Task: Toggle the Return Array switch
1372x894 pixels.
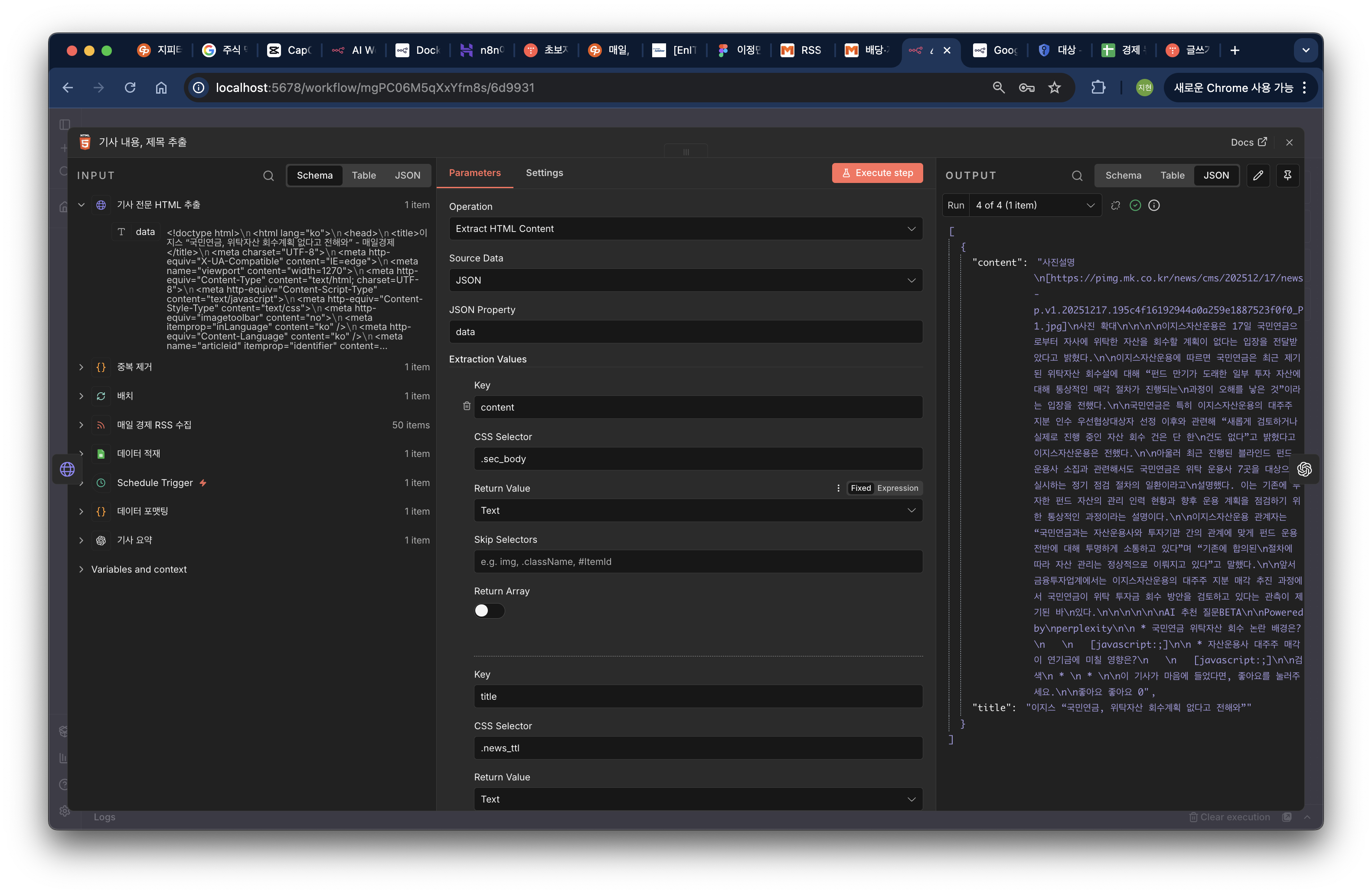Action: click(488, 610)
